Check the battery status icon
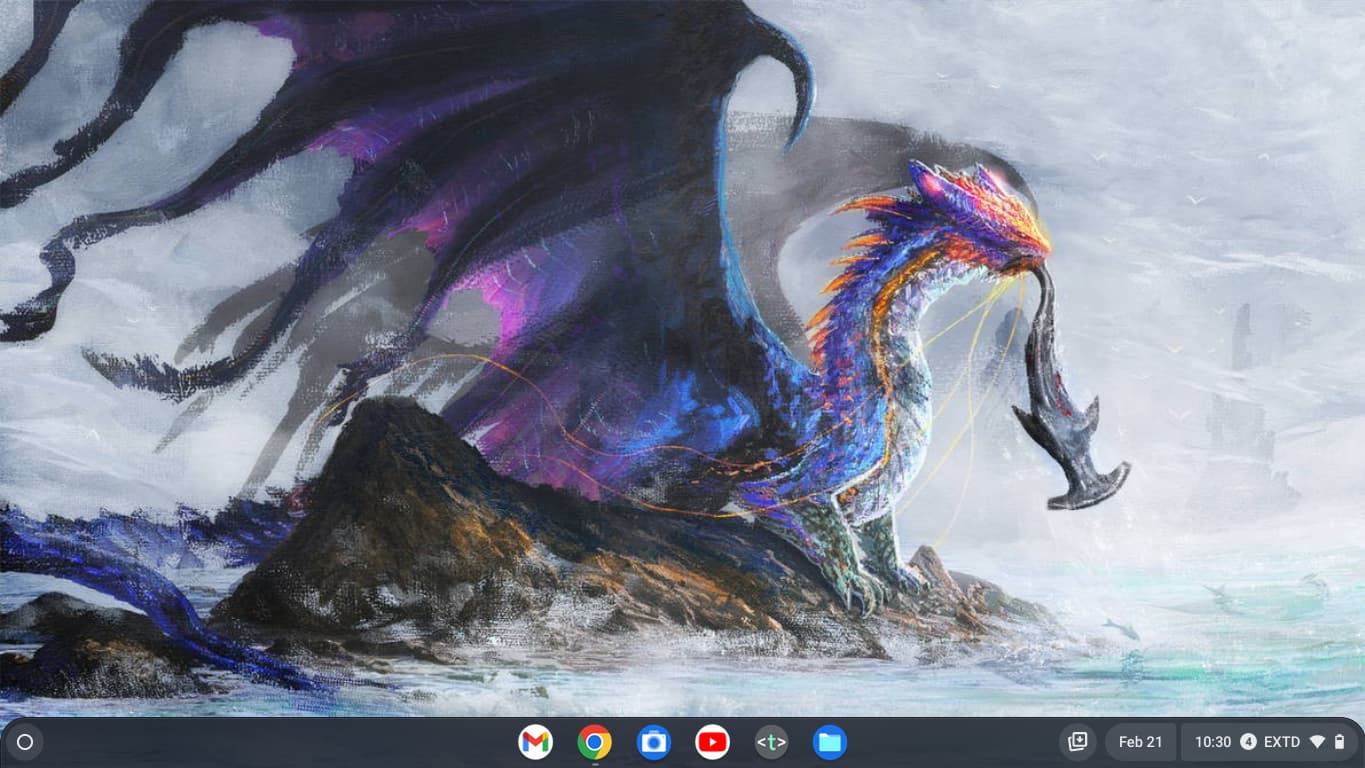Screen dimensions: 1365x768 (x=1340, y=742)
